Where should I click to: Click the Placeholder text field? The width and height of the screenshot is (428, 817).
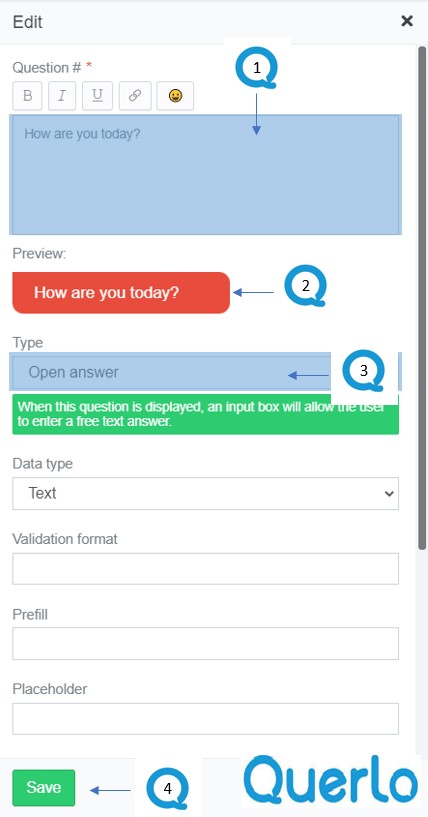tap(205, 719)
